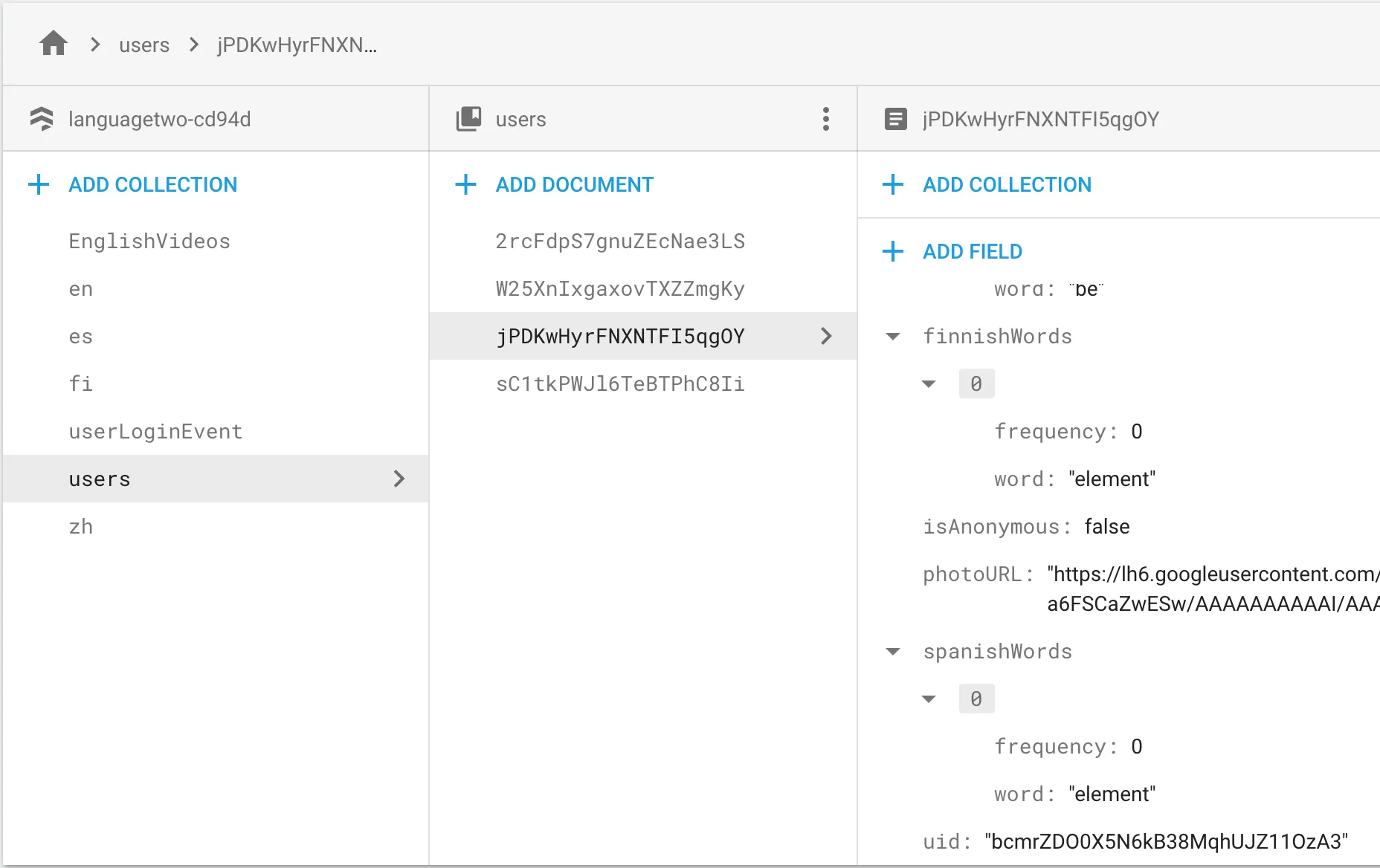
Task: Open users collection three-dot menu
Action: [825, 119]
